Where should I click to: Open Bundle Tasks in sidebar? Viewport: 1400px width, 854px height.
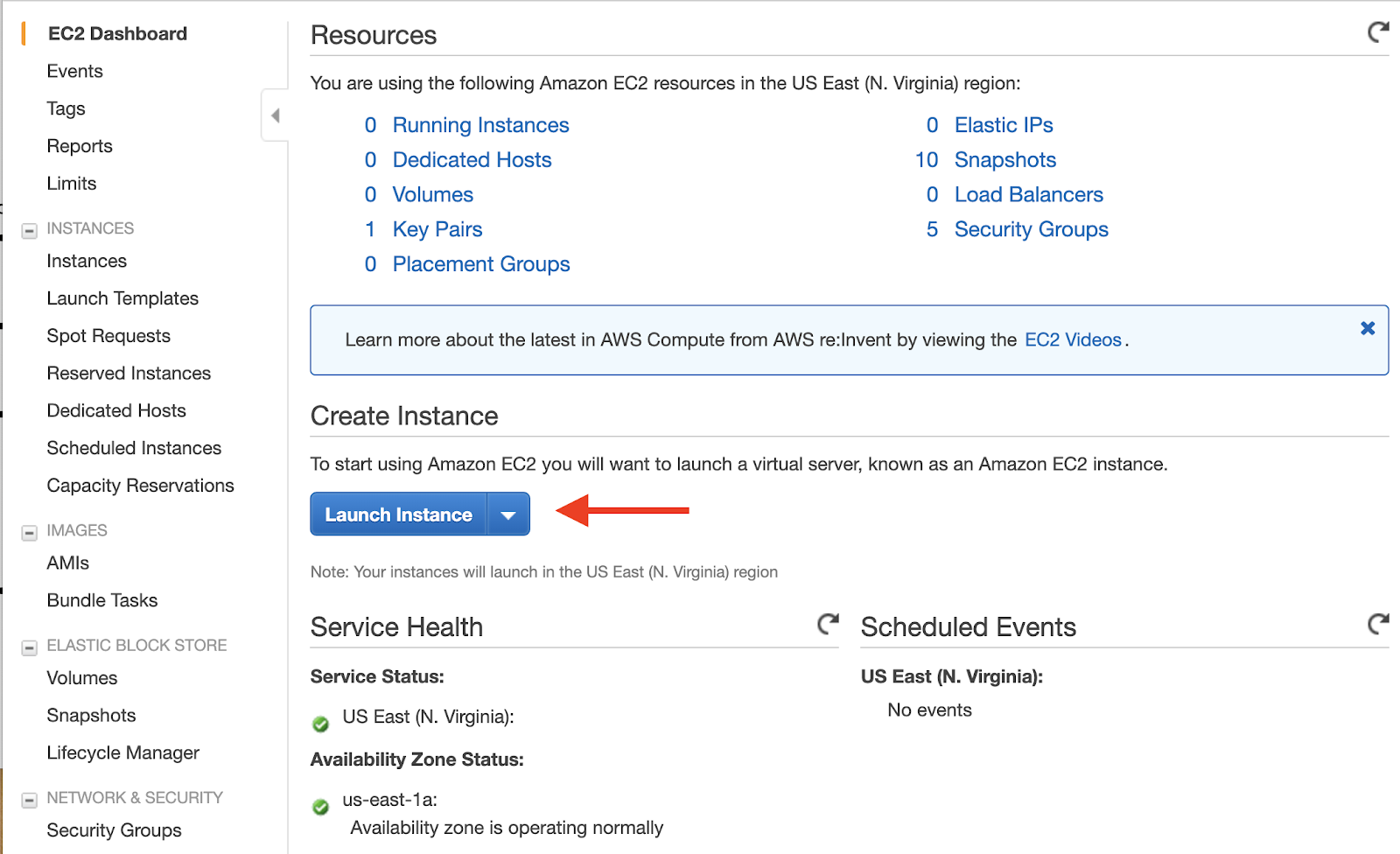point(102,600)
